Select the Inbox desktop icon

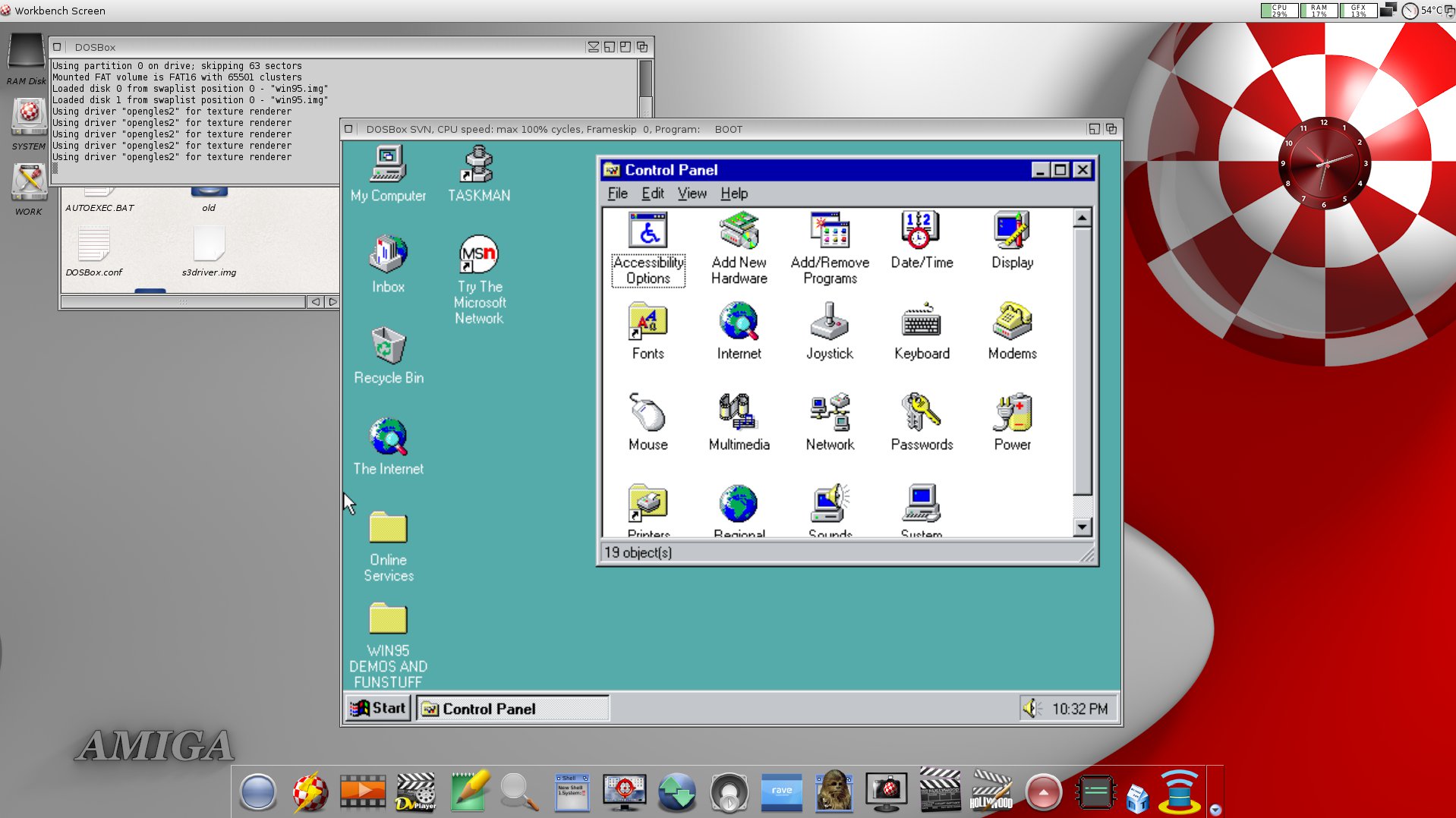pyautogui.click(x=388, y=265)
